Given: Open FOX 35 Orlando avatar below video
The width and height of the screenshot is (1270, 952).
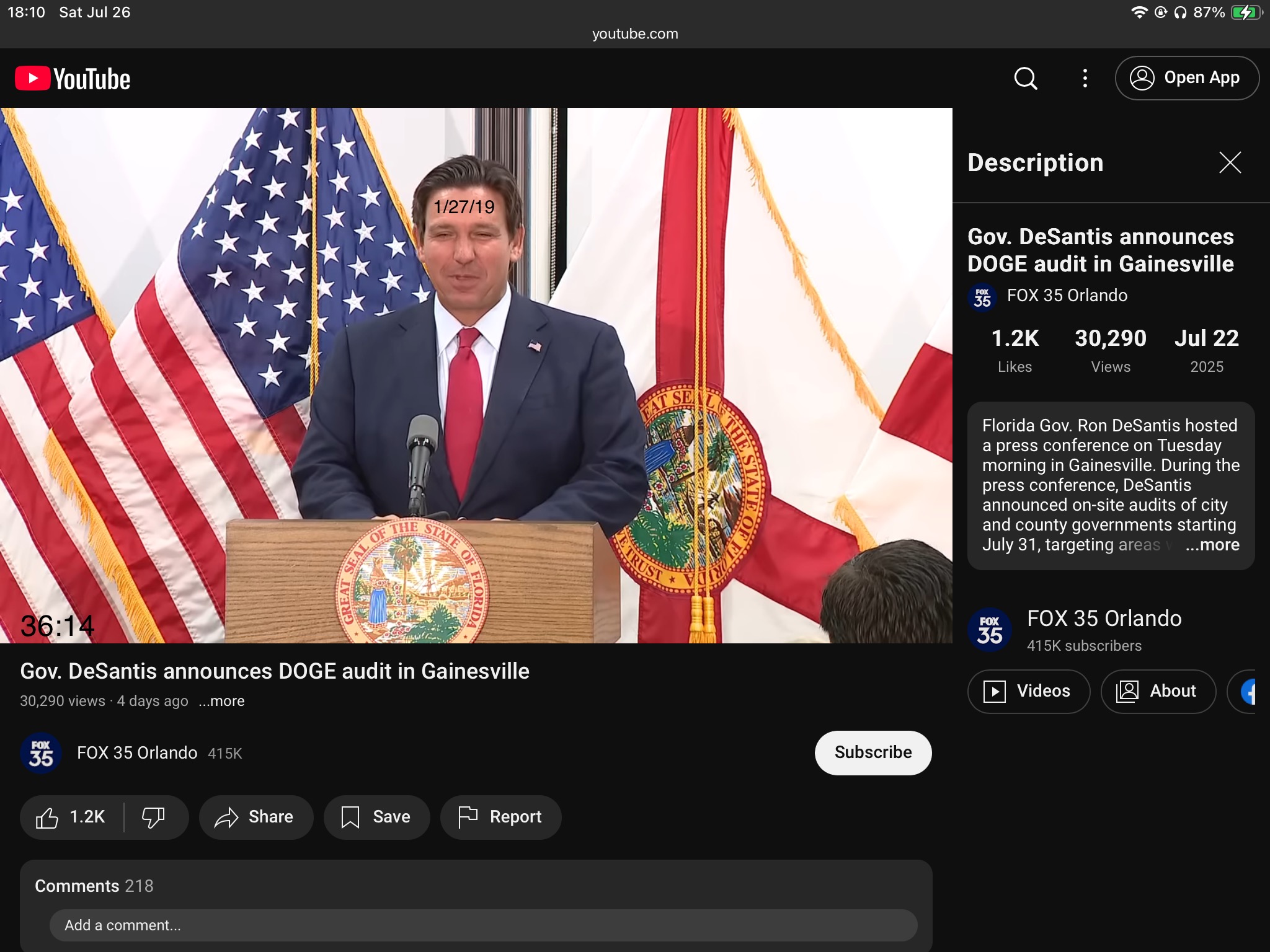Looking at the screenshot, I should (41, 753).
